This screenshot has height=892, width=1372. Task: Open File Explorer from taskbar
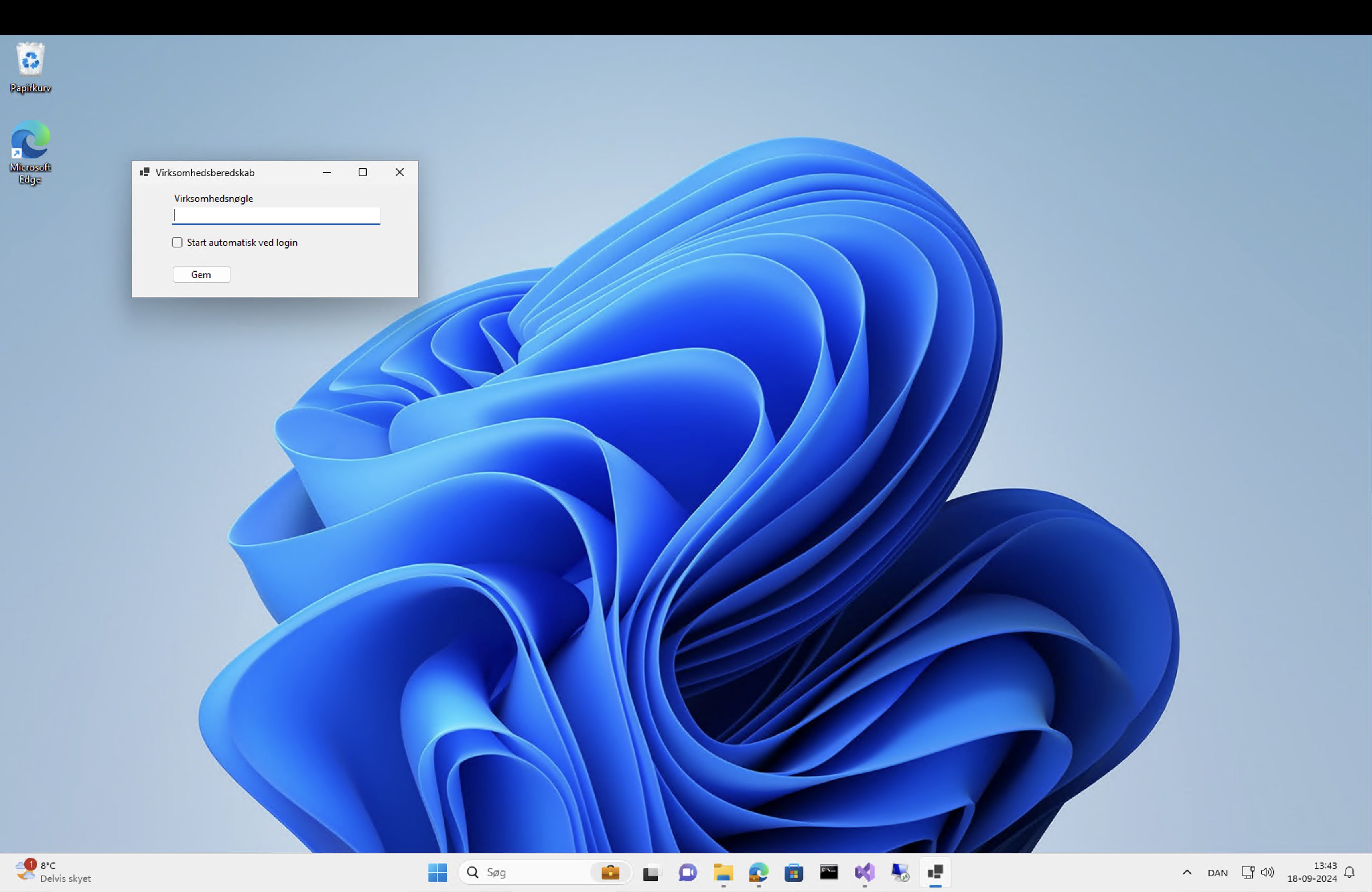point(723,872)
